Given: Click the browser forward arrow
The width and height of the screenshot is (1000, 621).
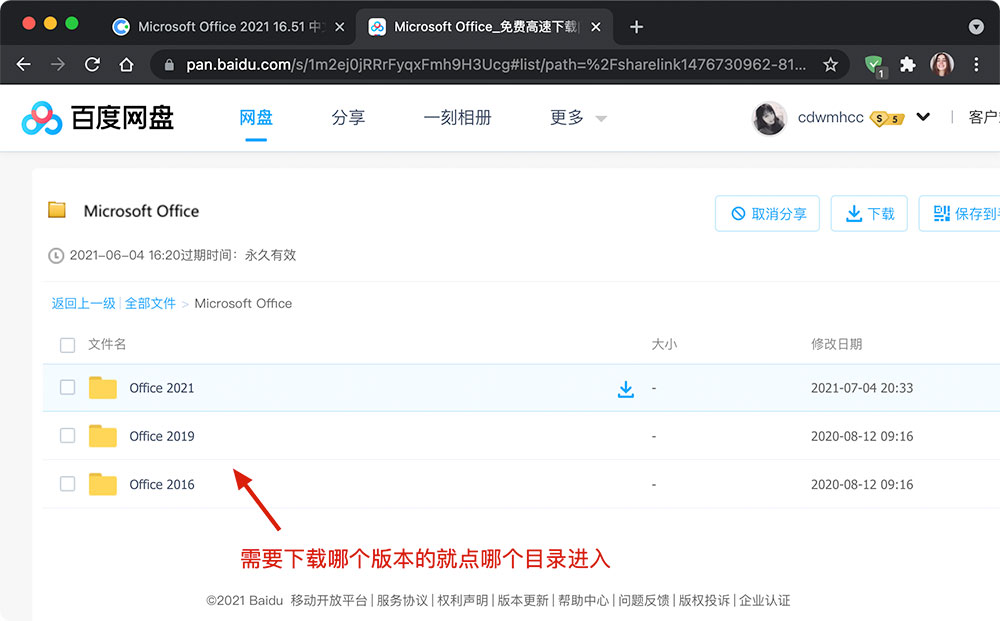Looking at the screenshot, I should click(58, 64).
